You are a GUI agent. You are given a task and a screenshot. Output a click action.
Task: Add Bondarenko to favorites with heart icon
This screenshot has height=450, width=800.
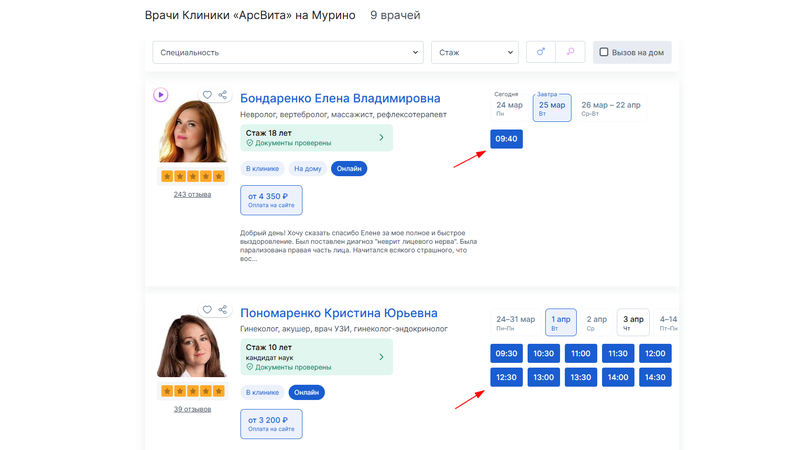(x=207, y=94)
